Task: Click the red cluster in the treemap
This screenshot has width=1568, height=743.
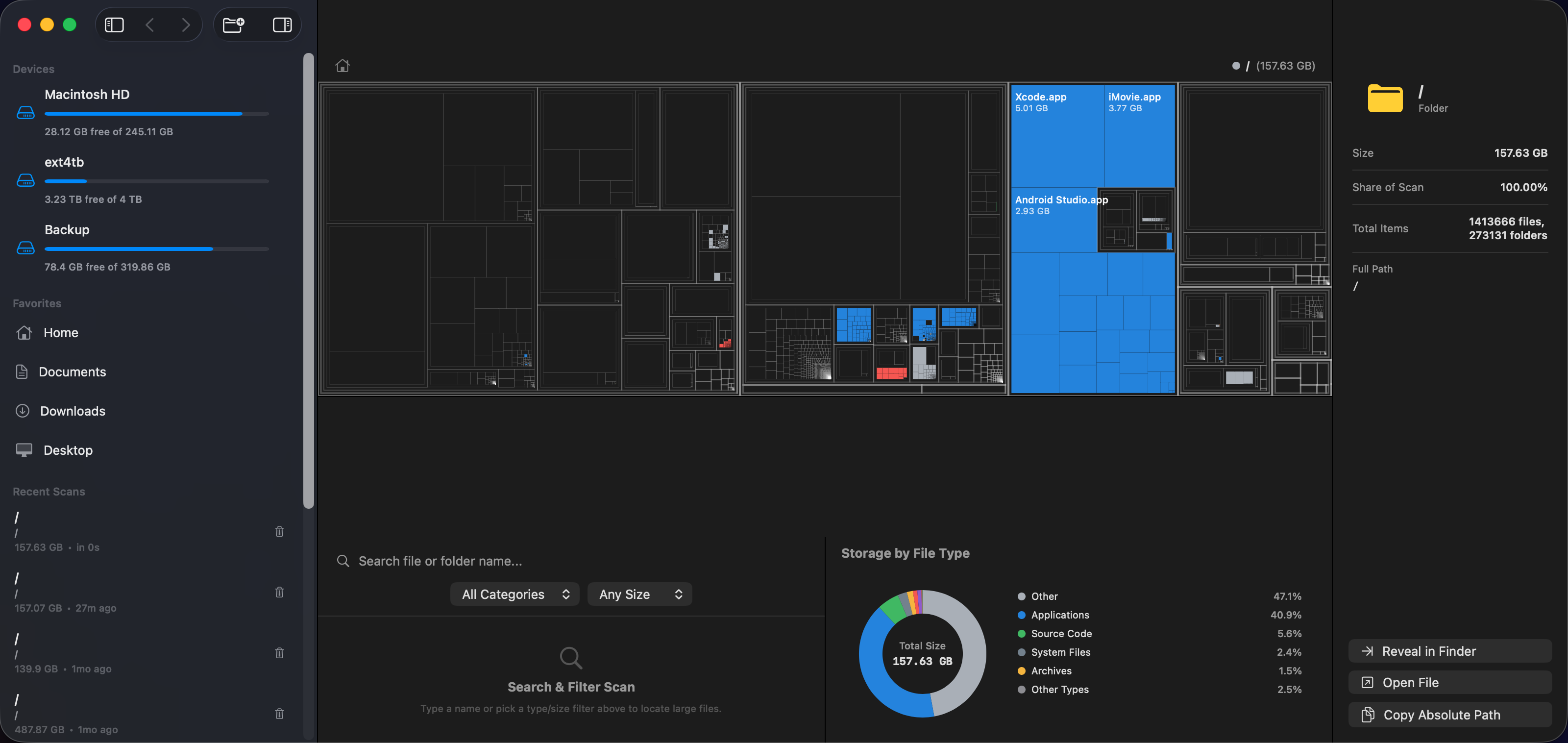Action: click(891, 373)
